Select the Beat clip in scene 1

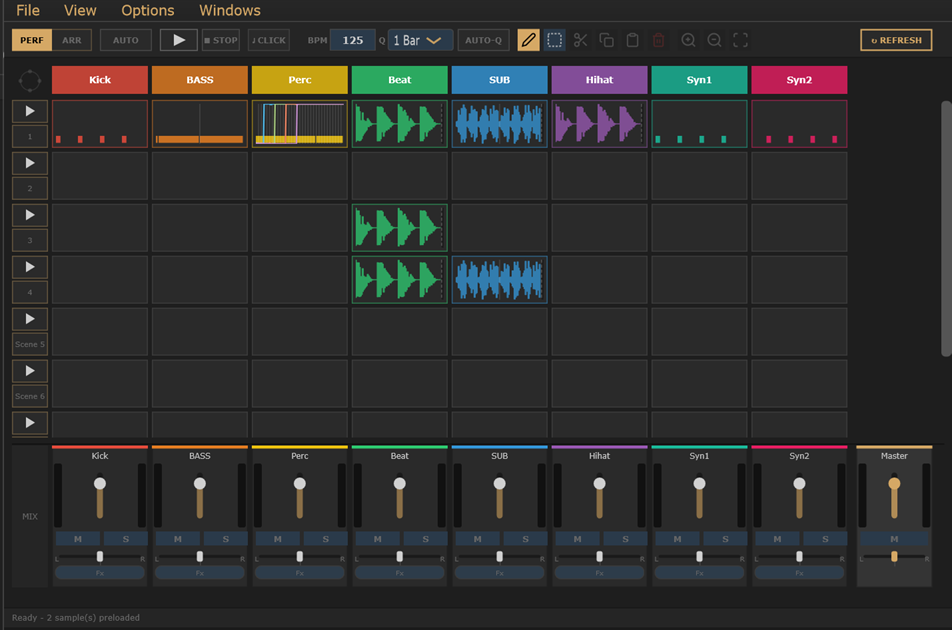pyautogui.click(x=400, y=124)
